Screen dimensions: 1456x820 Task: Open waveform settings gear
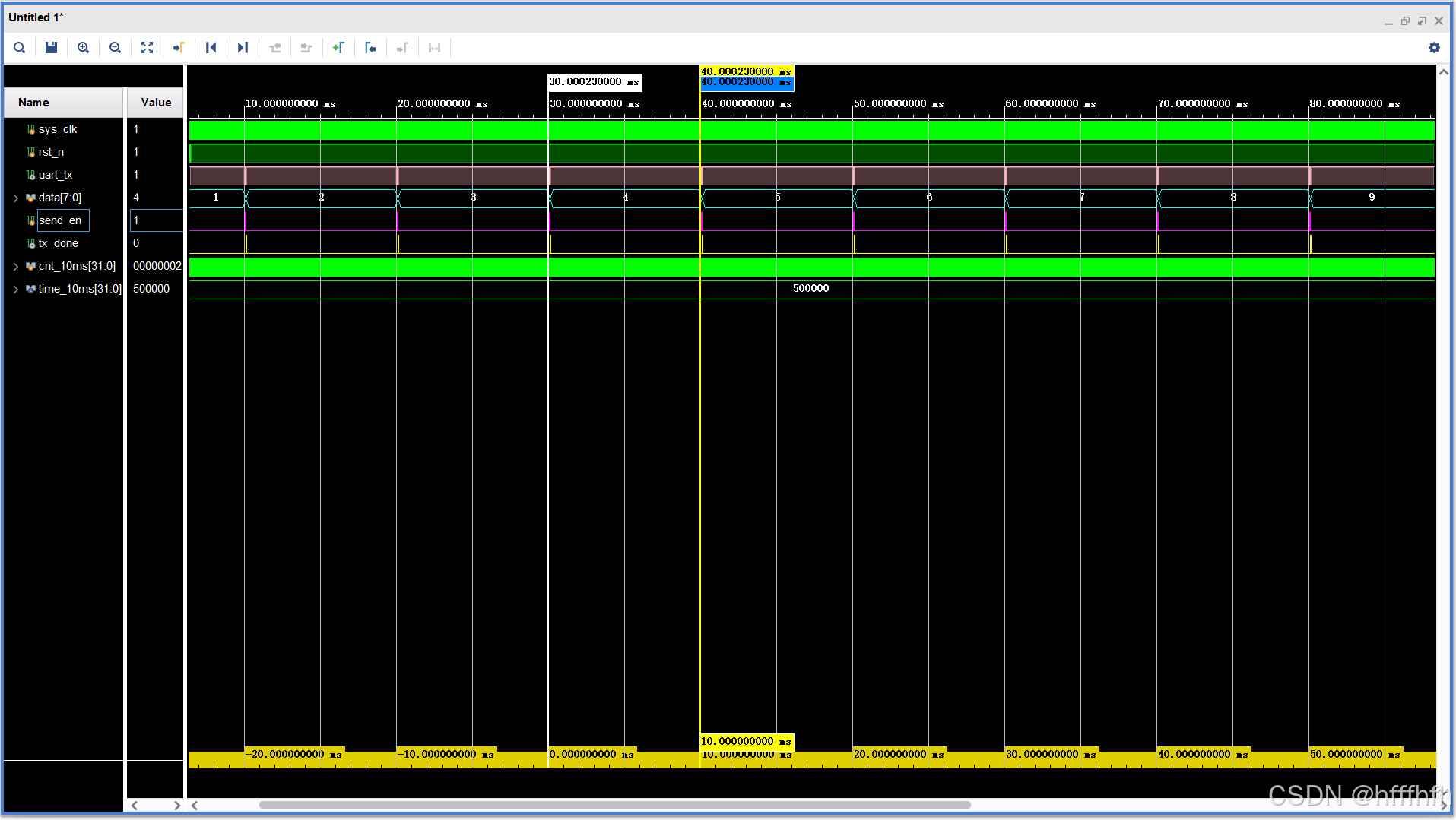(1434, 48)
